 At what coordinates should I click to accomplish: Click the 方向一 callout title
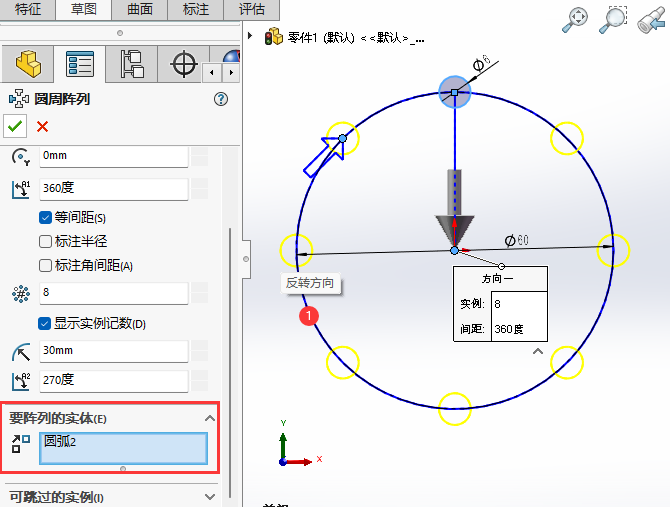[498, 279]
